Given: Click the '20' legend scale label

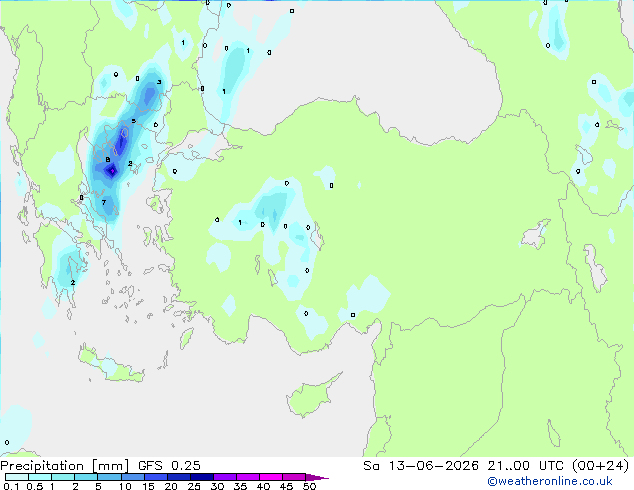Looking at the screenshot, I should click(x=171, y=486).
